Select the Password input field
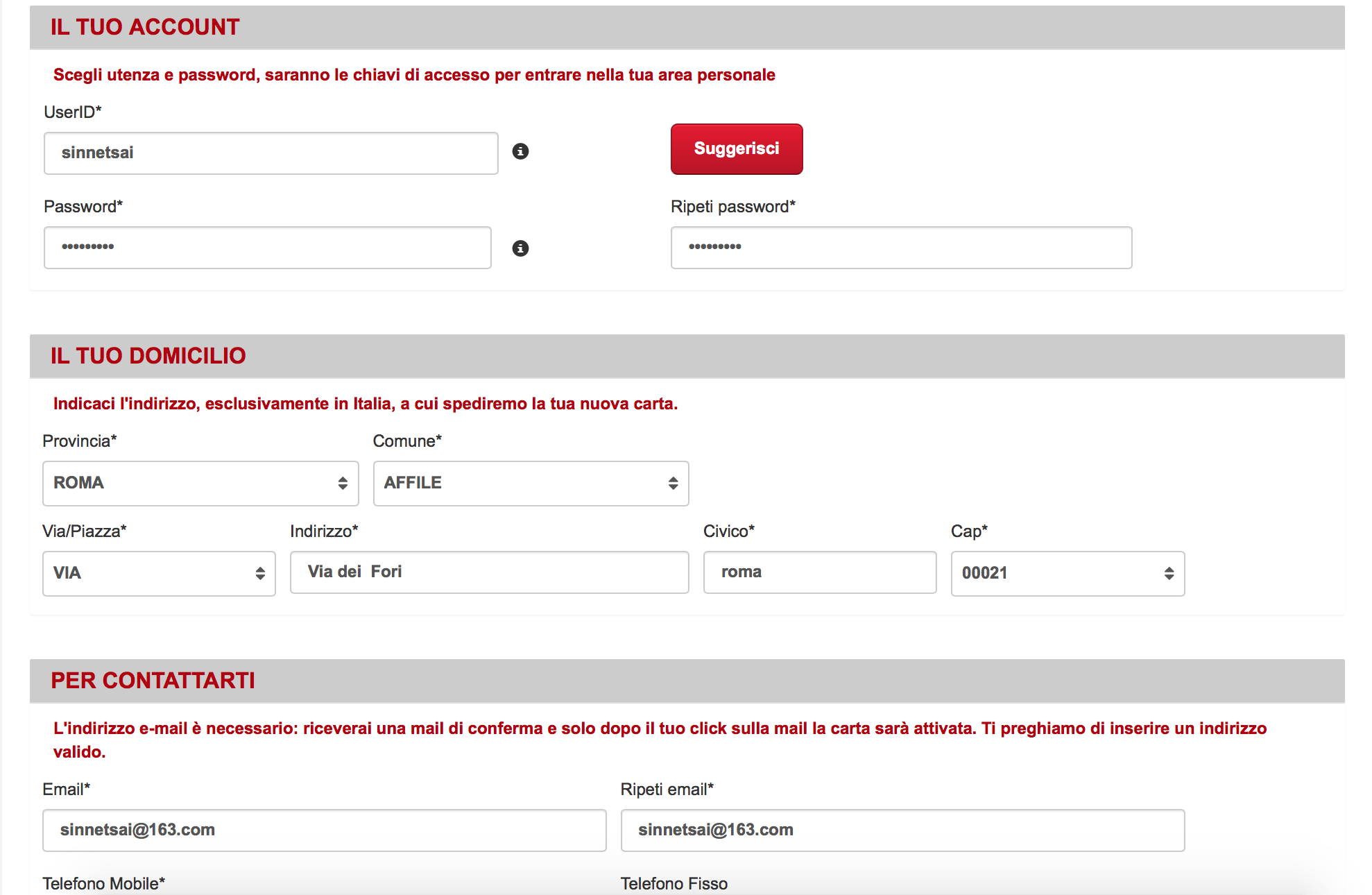This screenshot has width=1372, height=895. coord(268,248)
